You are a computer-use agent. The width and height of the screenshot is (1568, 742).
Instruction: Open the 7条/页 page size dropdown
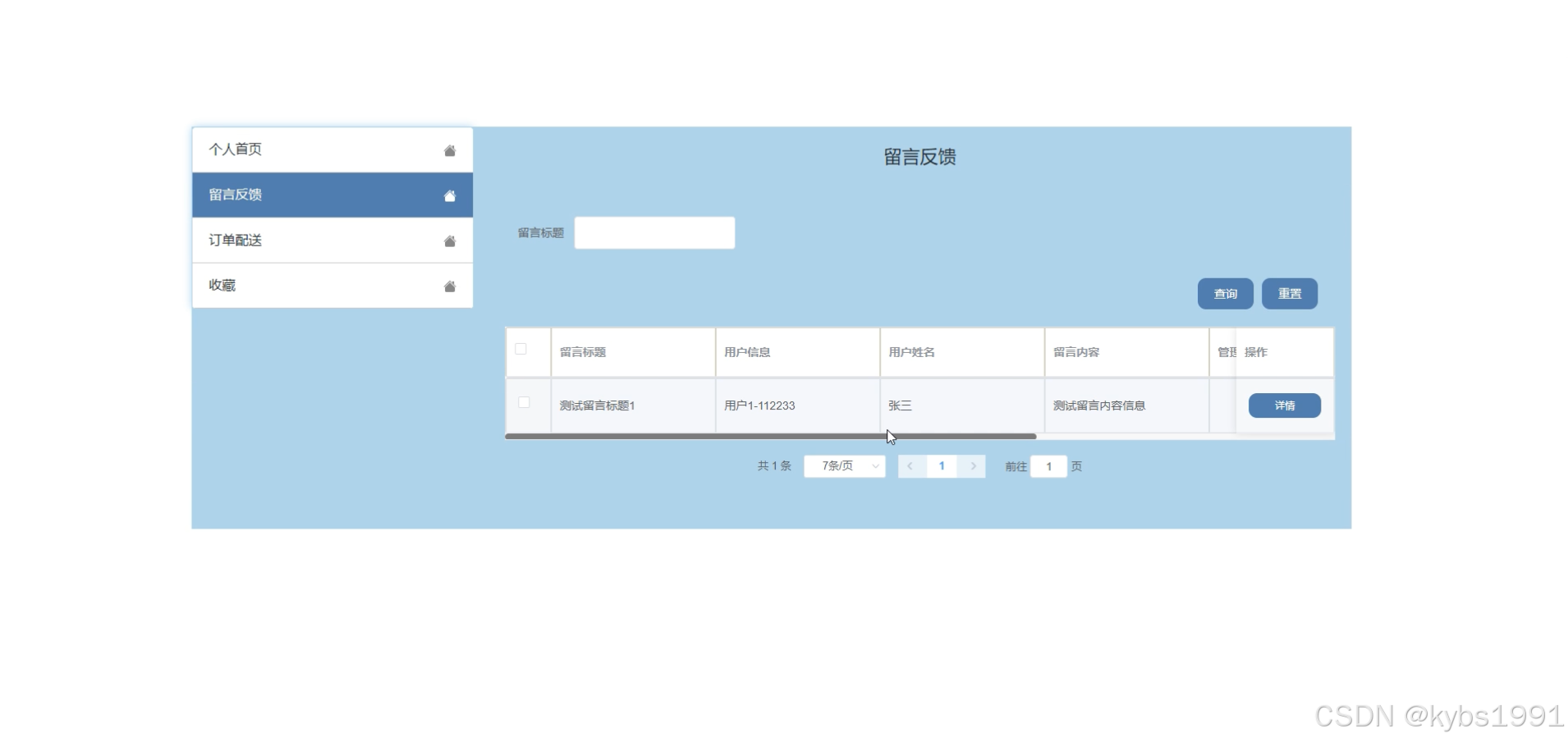tap(845, 466)
